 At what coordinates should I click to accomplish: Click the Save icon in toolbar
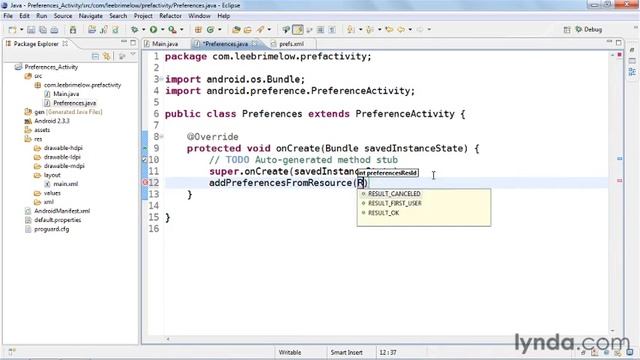pyautogui.click(x=31, y=30)
